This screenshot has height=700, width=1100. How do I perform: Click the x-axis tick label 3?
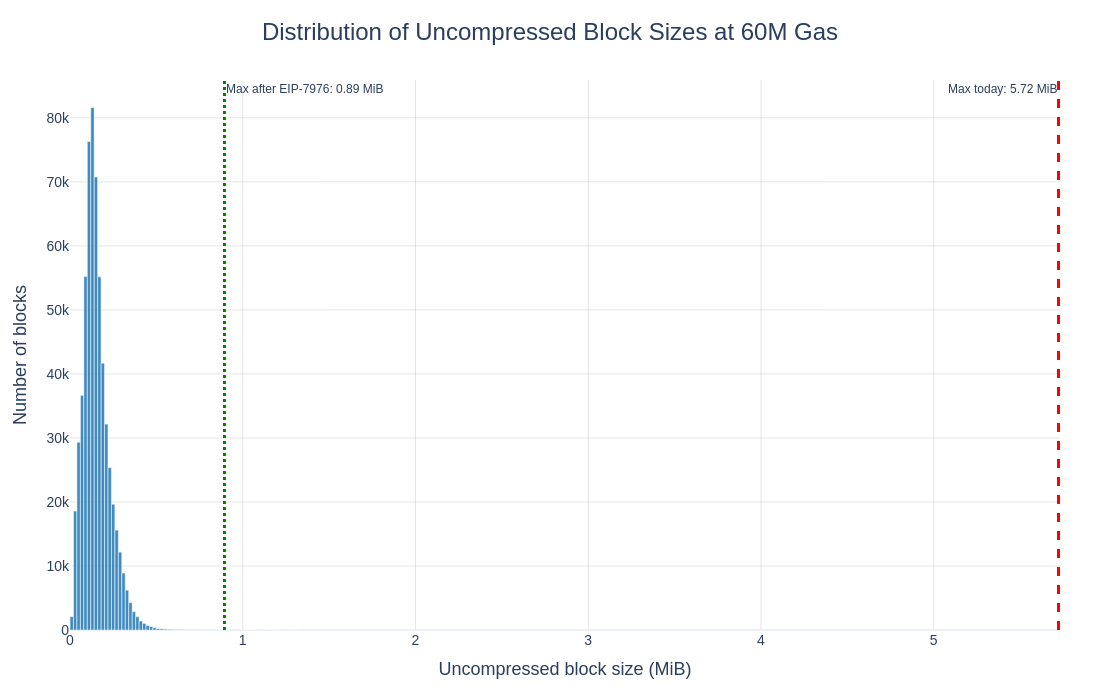coord(588,640)
